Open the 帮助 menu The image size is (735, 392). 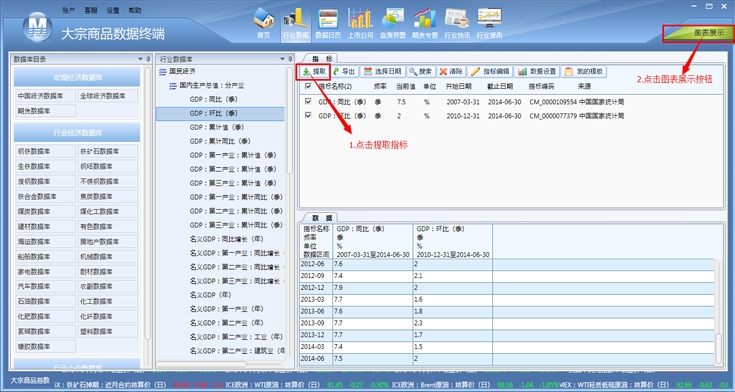click(135, 10)
